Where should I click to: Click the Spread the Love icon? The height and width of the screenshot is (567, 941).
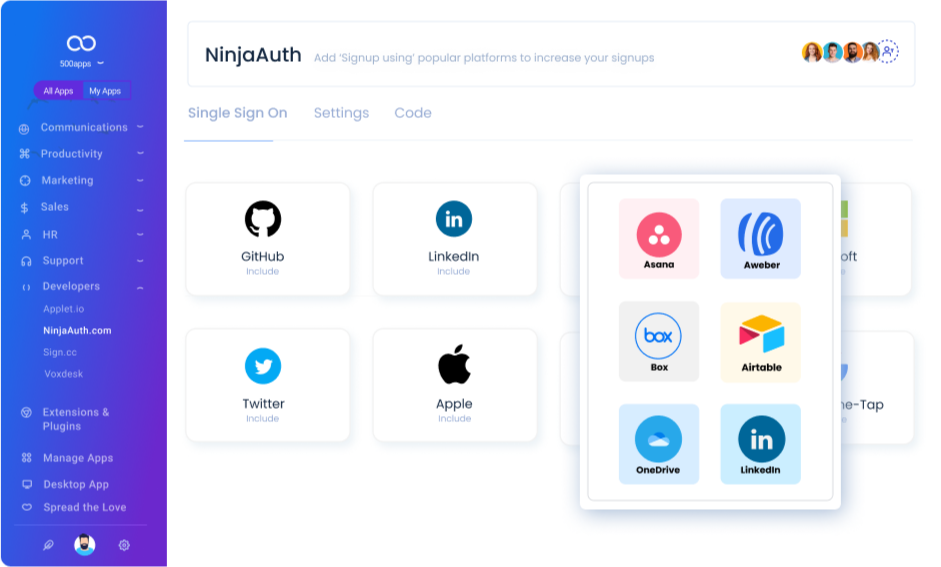27,507
